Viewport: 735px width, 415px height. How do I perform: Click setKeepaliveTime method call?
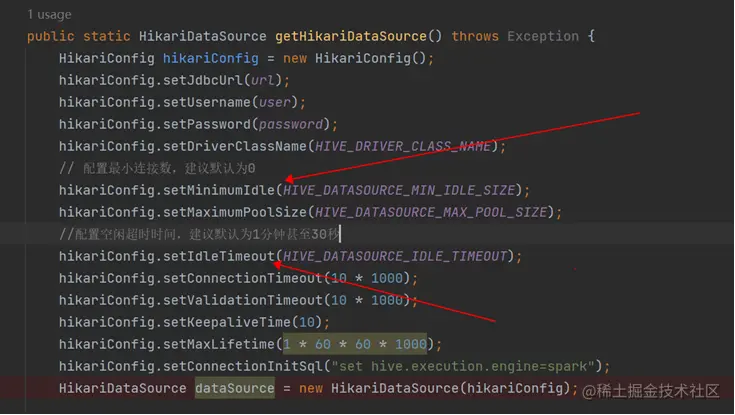coord(227,322)
